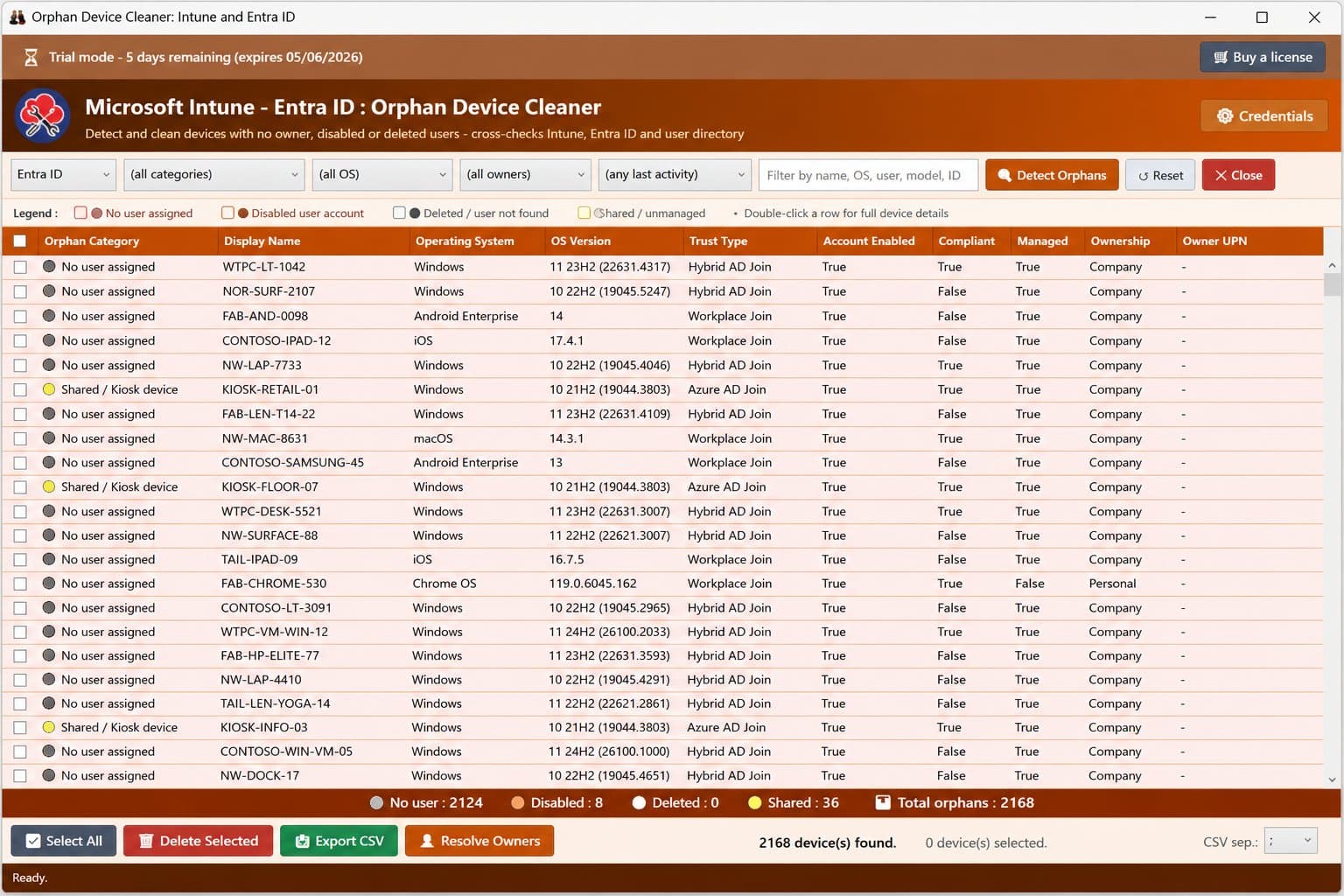The image size is (1344, 896).
Task: Tick the select-all checkbox in table header
Action: pyautogui.click(x=20, y=241)
